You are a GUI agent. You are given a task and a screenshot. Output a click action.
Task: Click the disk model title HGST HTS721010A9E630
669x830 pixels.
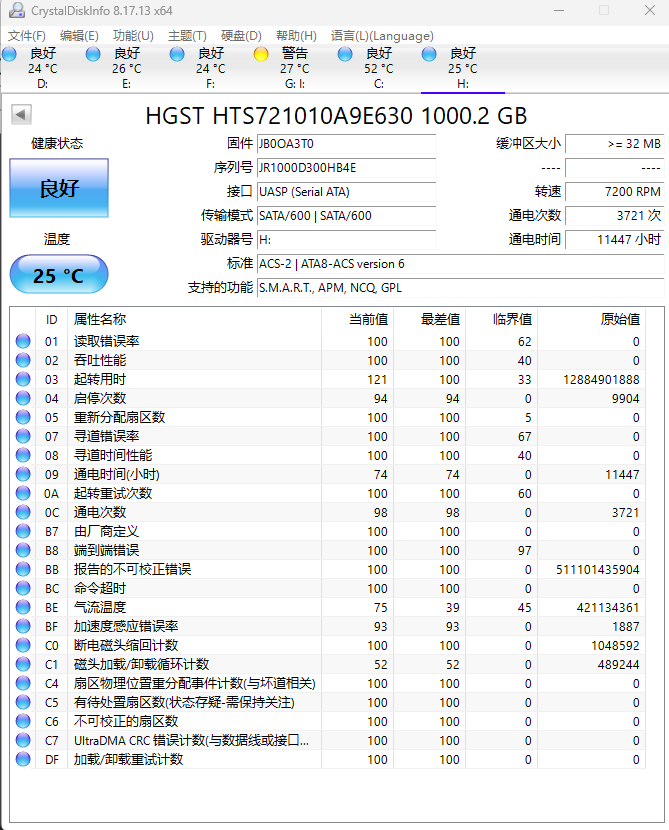tap(337, 116)
